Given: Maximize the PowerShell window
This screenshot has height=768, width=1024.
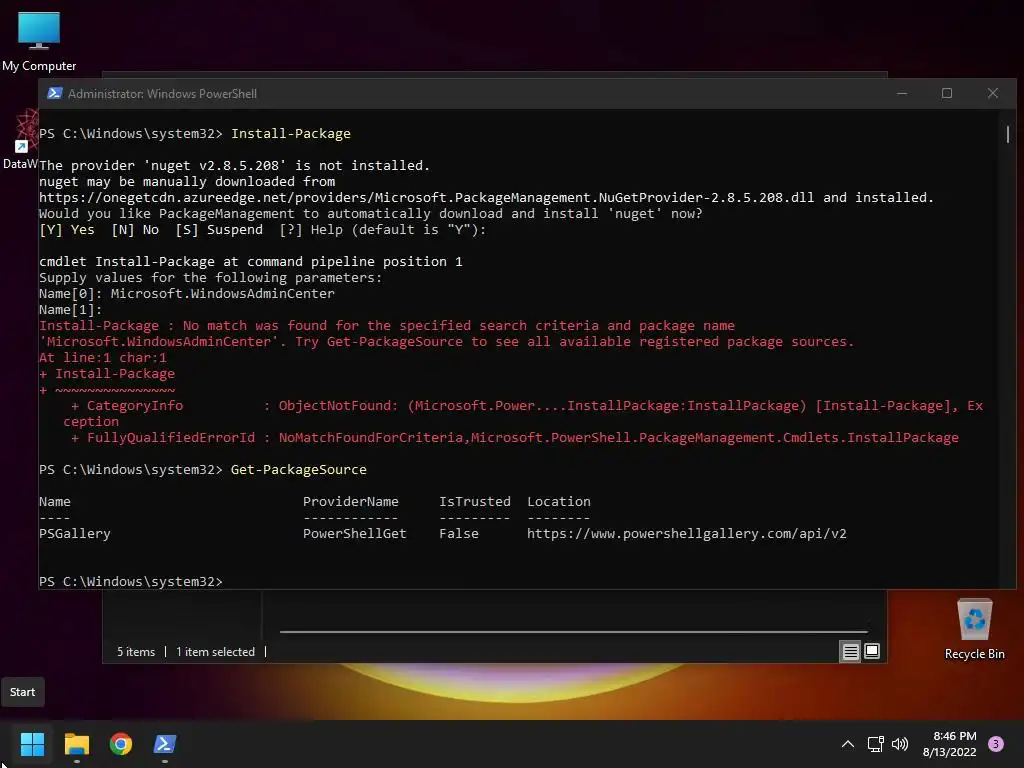Looking at the screenshot, I should 947,93.
